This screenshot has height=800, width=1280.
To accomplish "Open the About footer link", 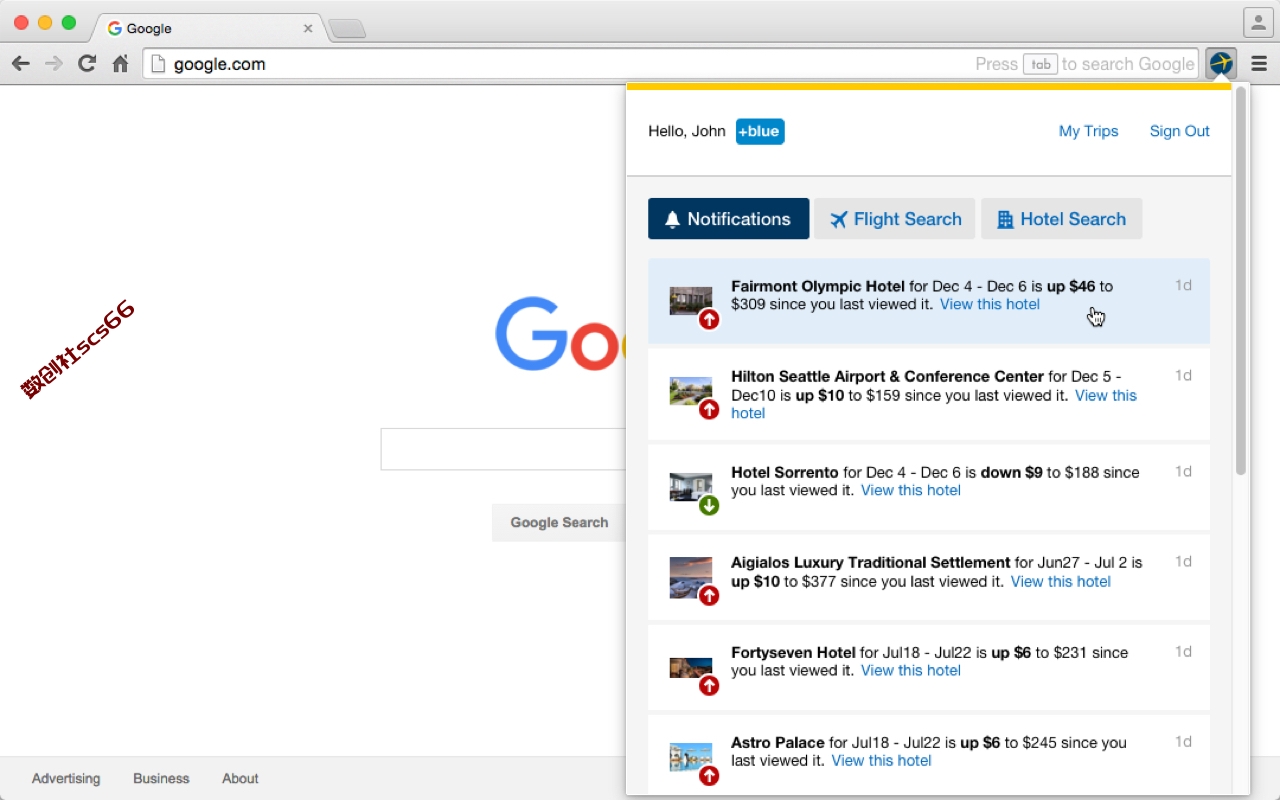I will 240,778.
